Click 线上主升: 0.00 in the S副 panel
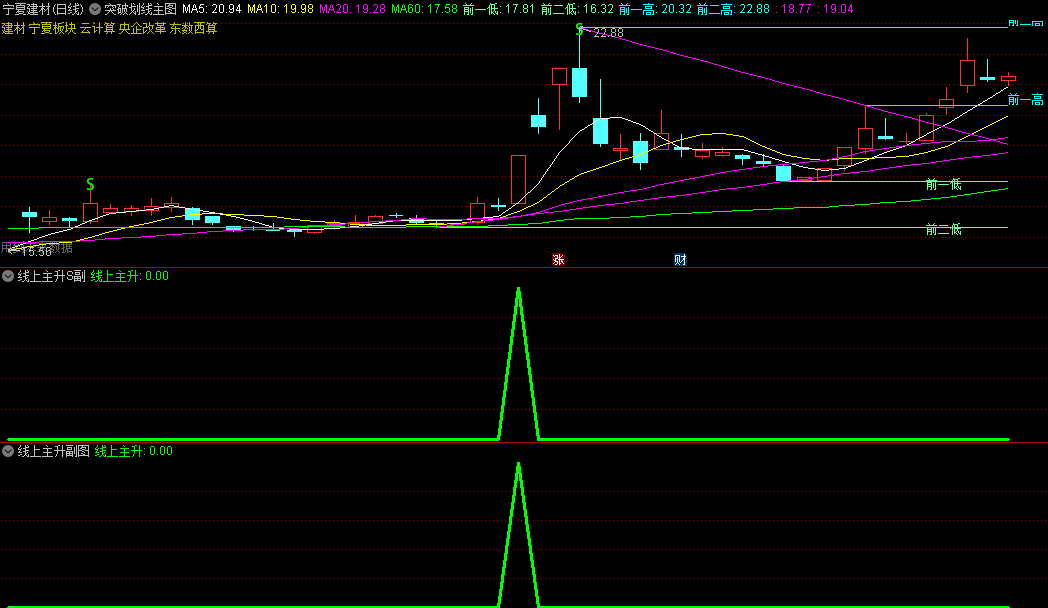Image resolution: width=1048 pixels, height=608 pixels. click(x=130, y=276)
